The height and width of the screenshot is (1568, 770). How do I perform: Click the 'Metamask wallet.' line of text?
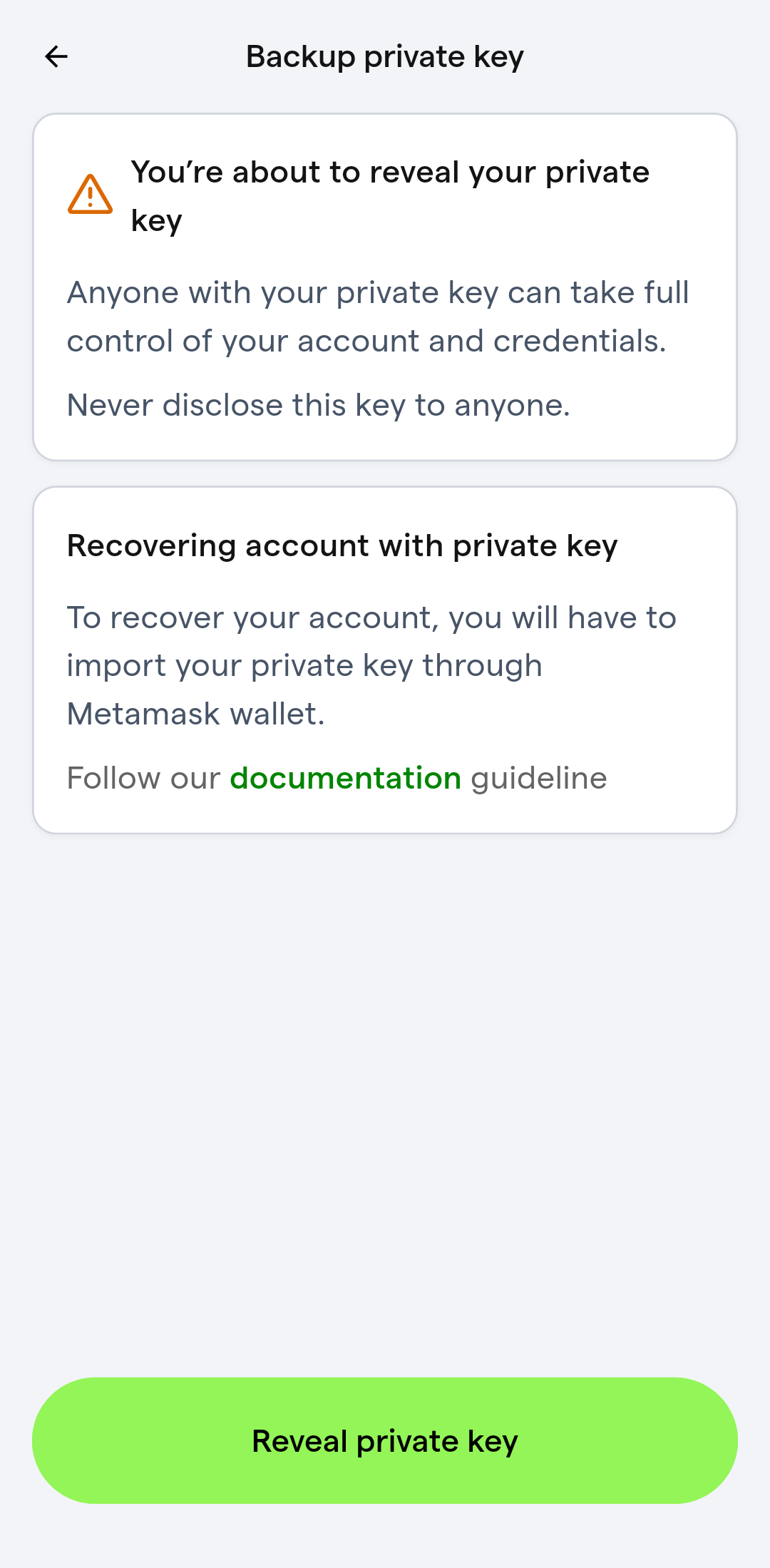pos(196,714)
